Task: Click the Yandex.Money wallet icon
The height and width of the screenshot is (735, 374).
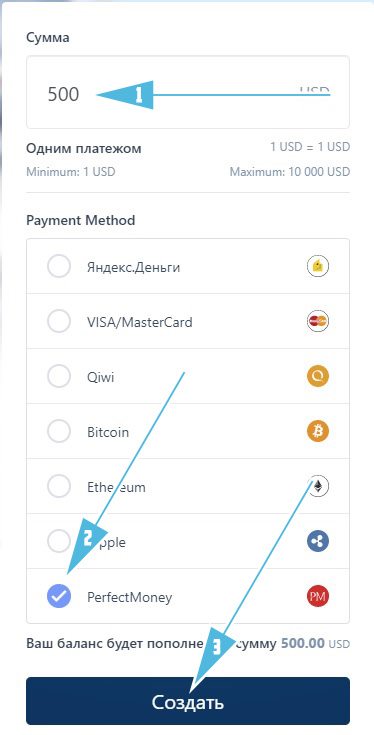Action: (x=318, y=267)
